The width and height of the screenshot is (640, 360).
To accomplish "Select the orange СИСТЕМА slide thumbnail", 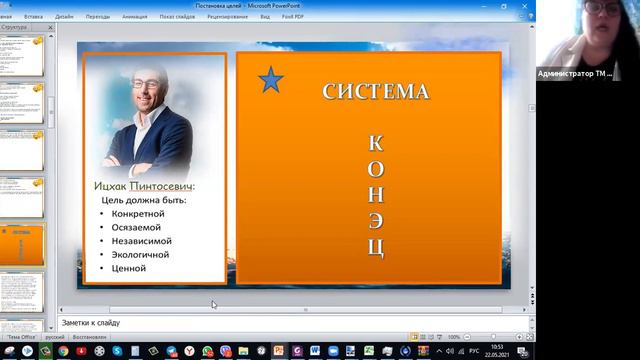I will (22, 245).
